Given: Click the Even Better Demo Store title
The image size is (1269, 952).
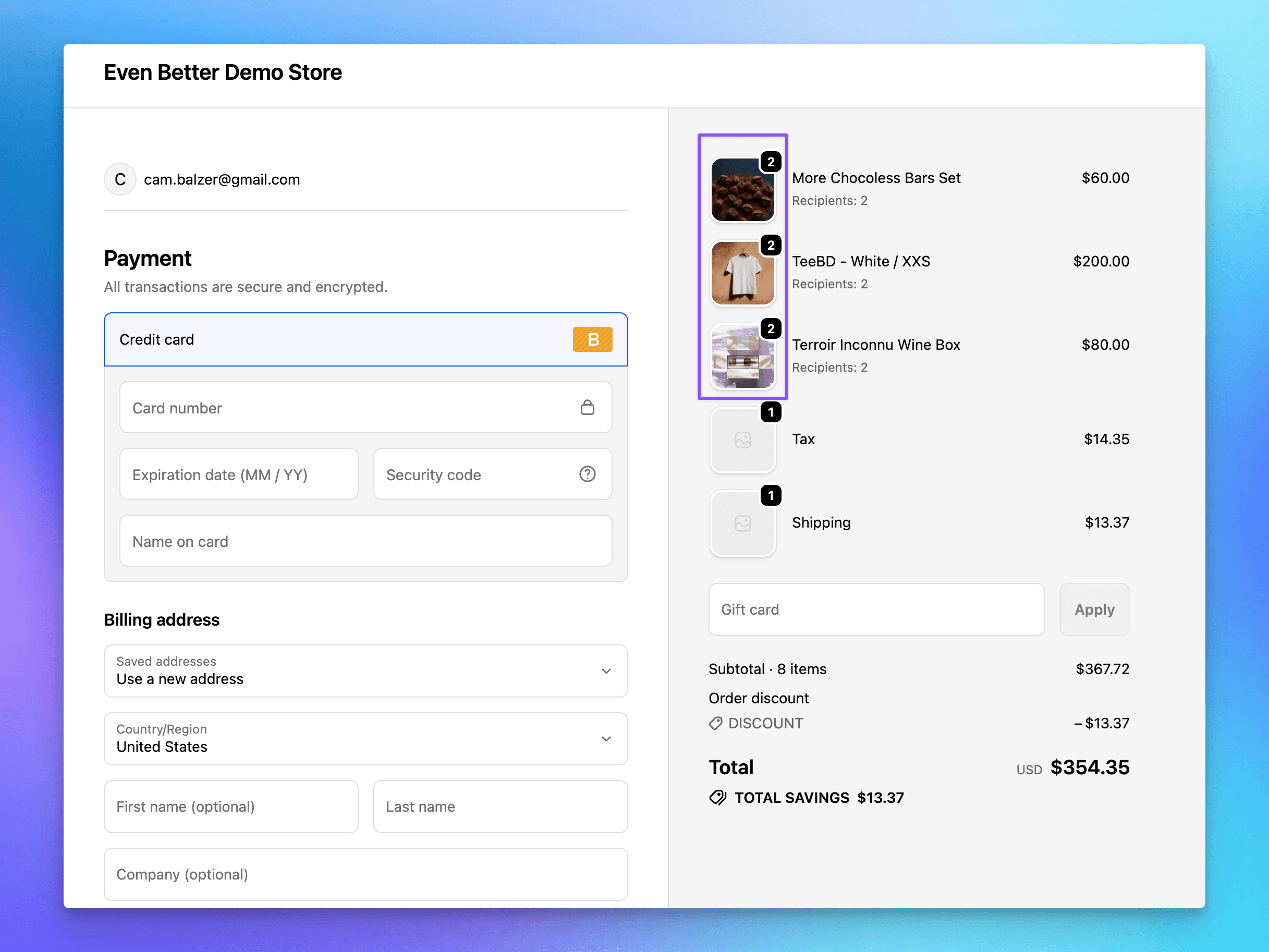Looking at the screenshot, I should [223, 72].
